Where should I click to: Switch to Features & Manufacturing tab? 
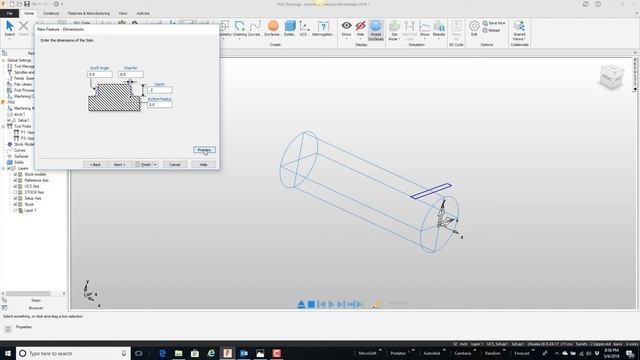pos(89,13)
